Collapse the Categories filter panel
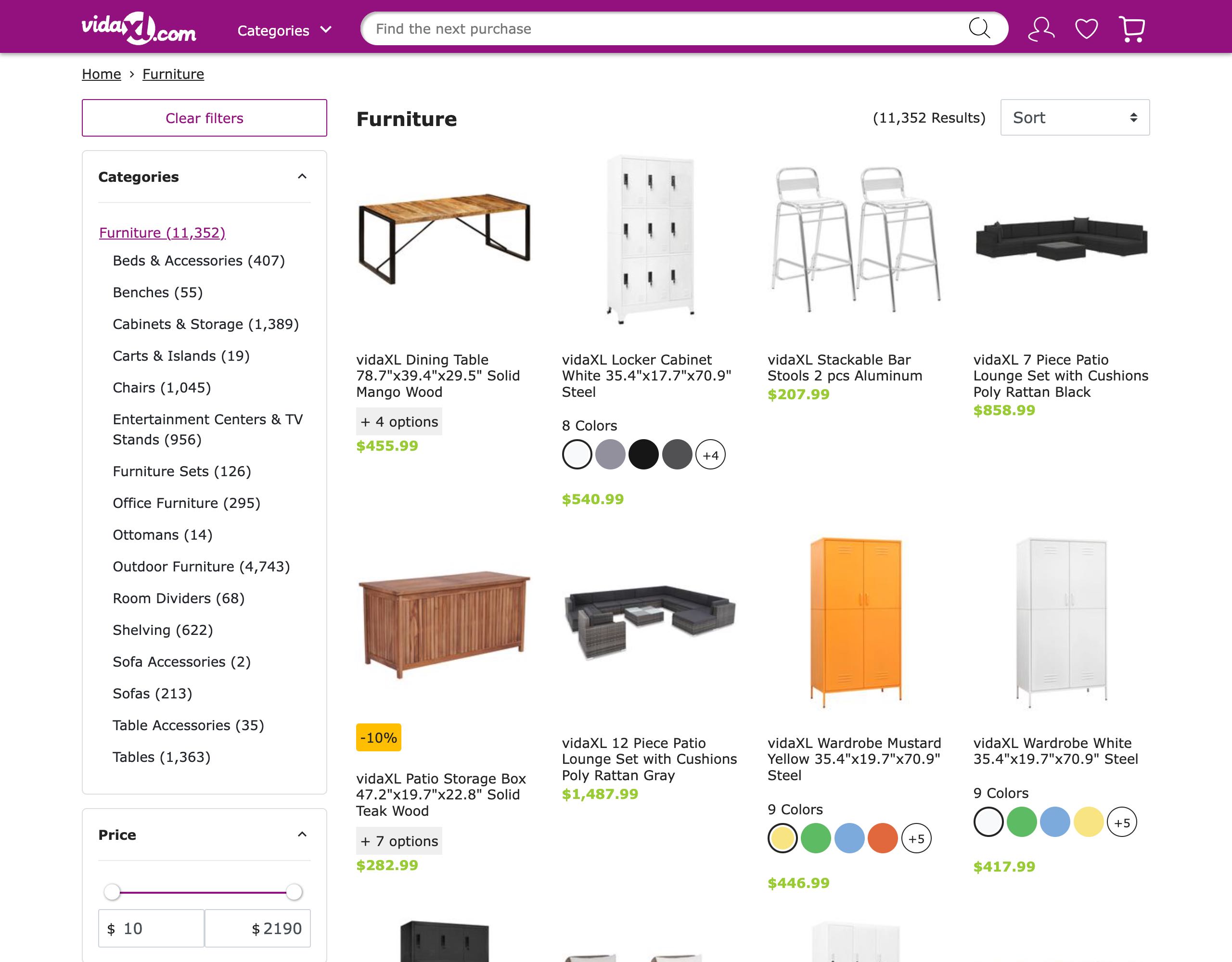 tap(302, 177)
